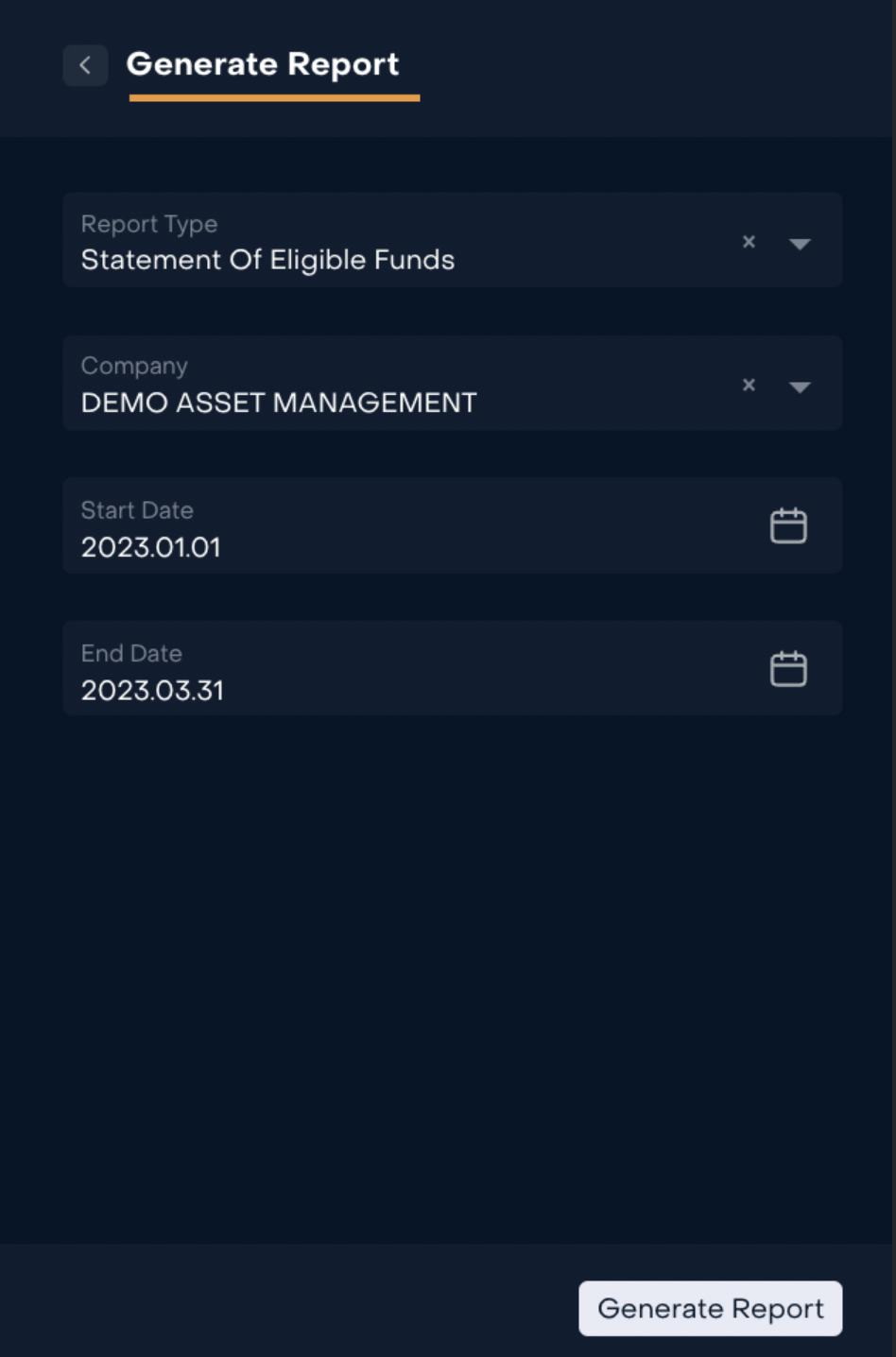Clear the Report Type selection
The width and height of the screenshot is (896, 1357).
(x=749, y=242)
